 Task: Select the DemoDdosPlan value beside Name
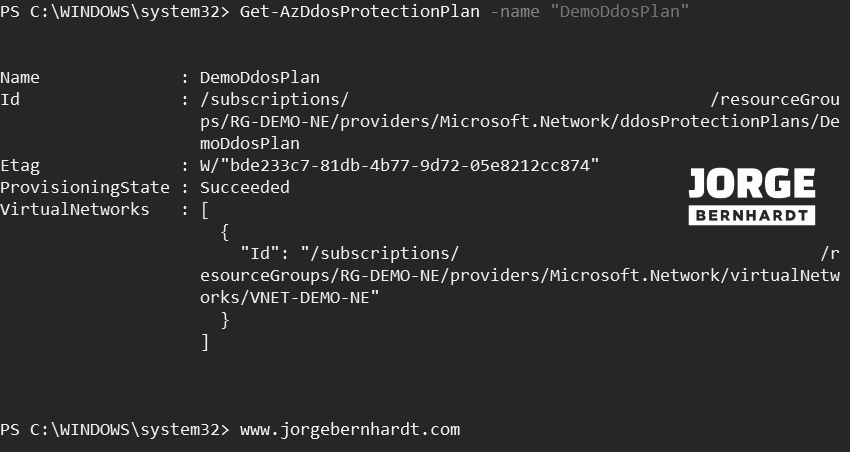[259, 77]
